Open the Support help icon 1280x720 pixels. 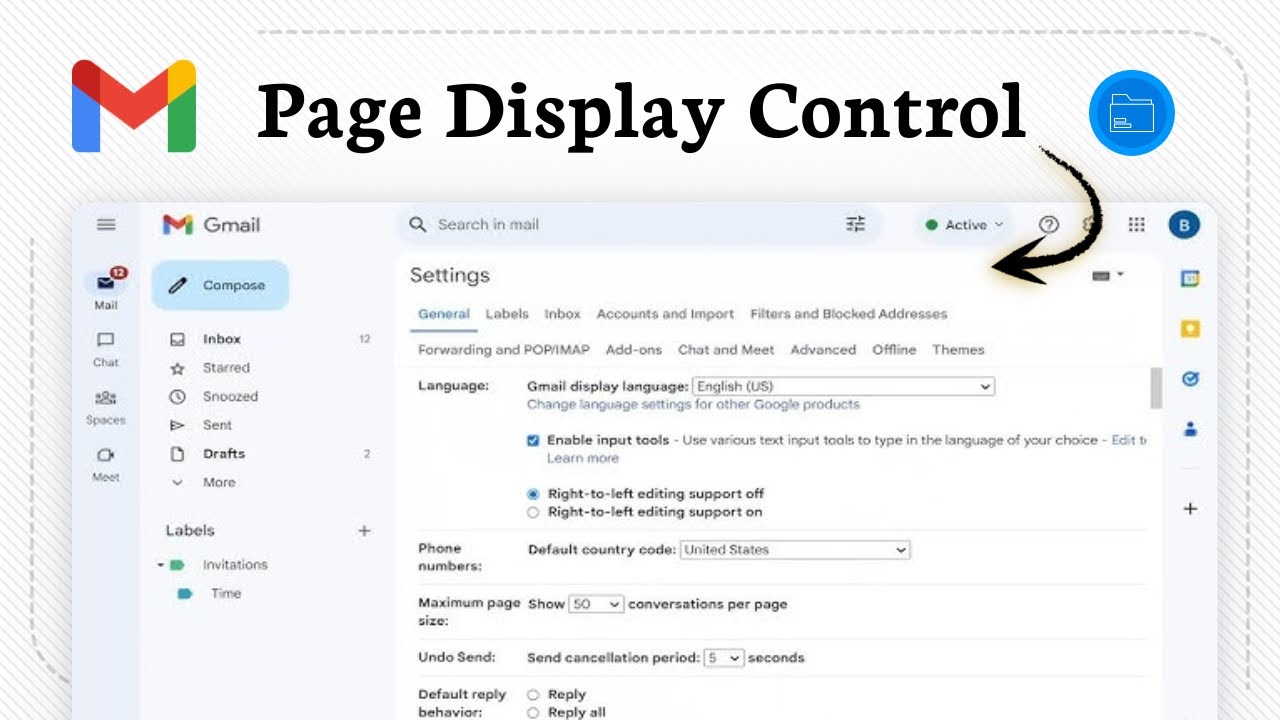coord(1048,225)
